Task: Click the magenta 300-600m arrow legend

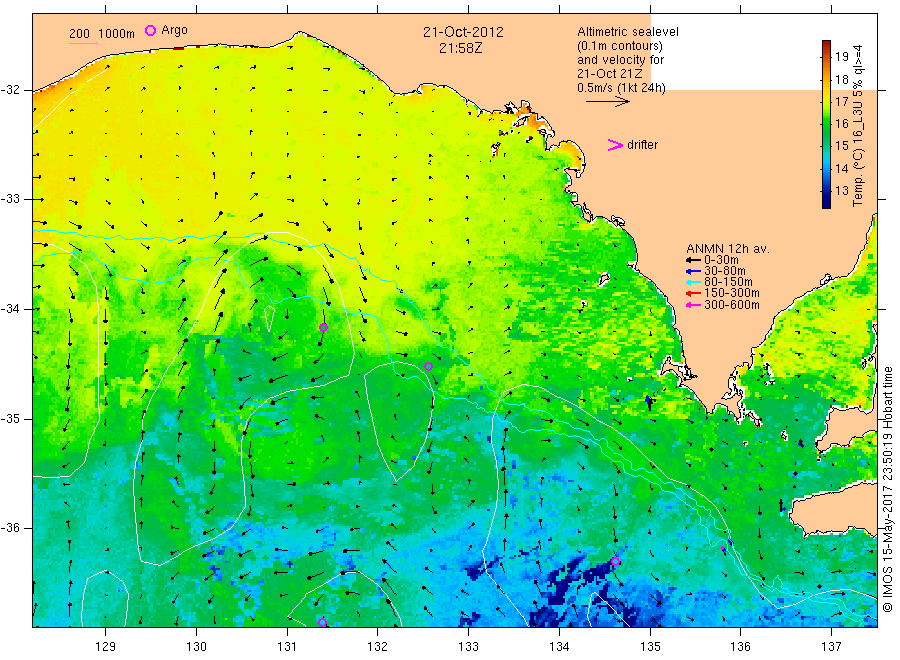Action: [x=693, y=305]
